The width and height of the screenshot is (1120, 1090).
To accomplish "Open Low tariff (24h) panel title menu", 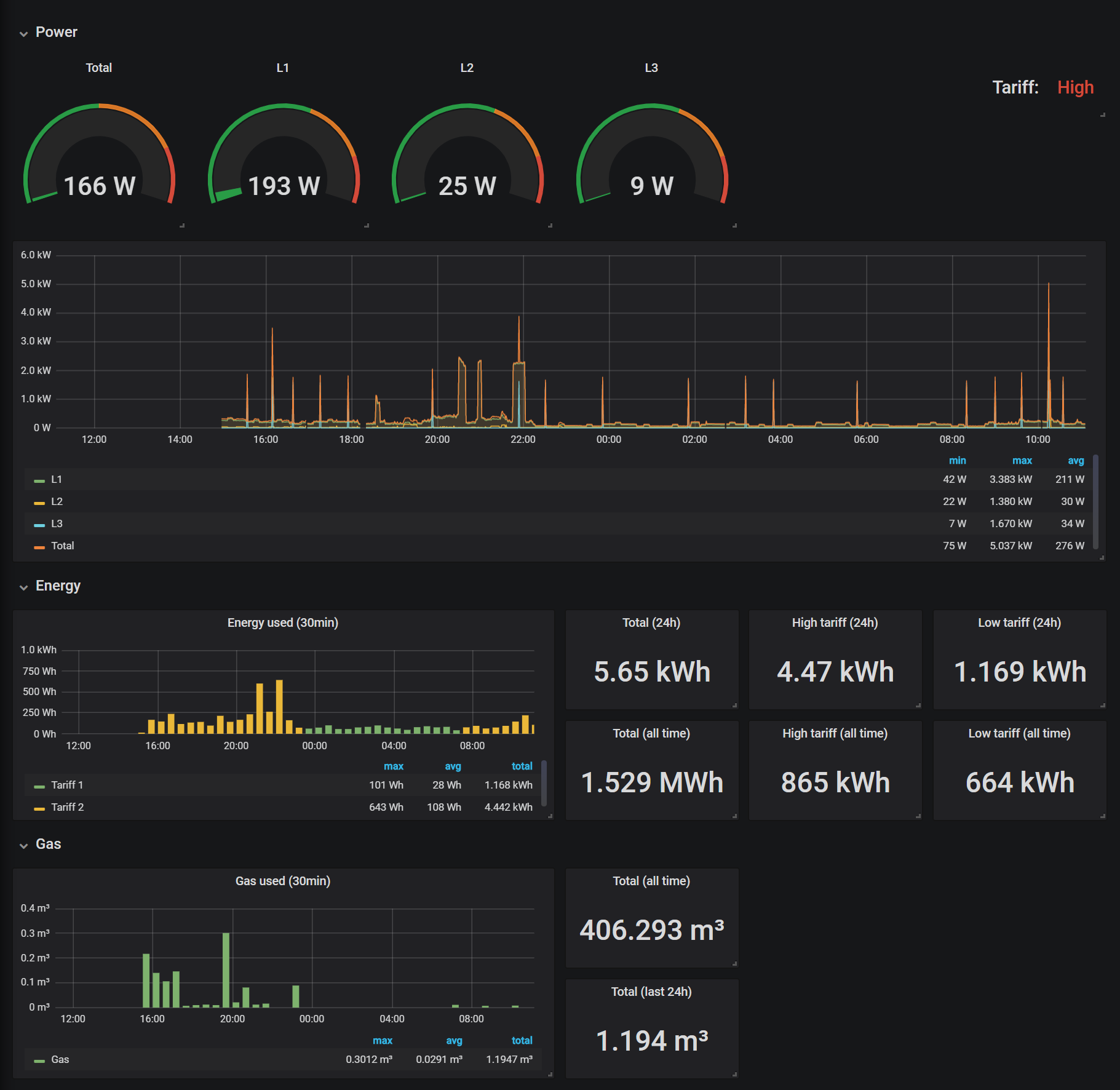I will coord(1020,623).
